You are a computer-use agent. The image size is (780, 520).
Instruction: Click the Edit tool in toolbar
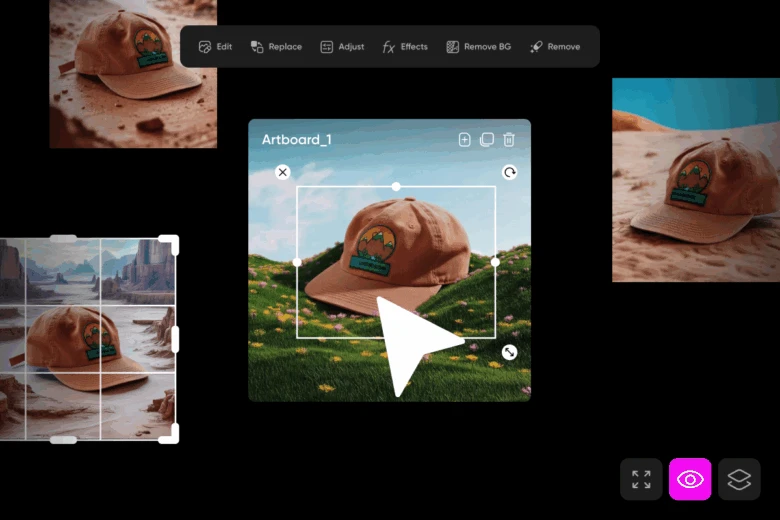point(215,47)
